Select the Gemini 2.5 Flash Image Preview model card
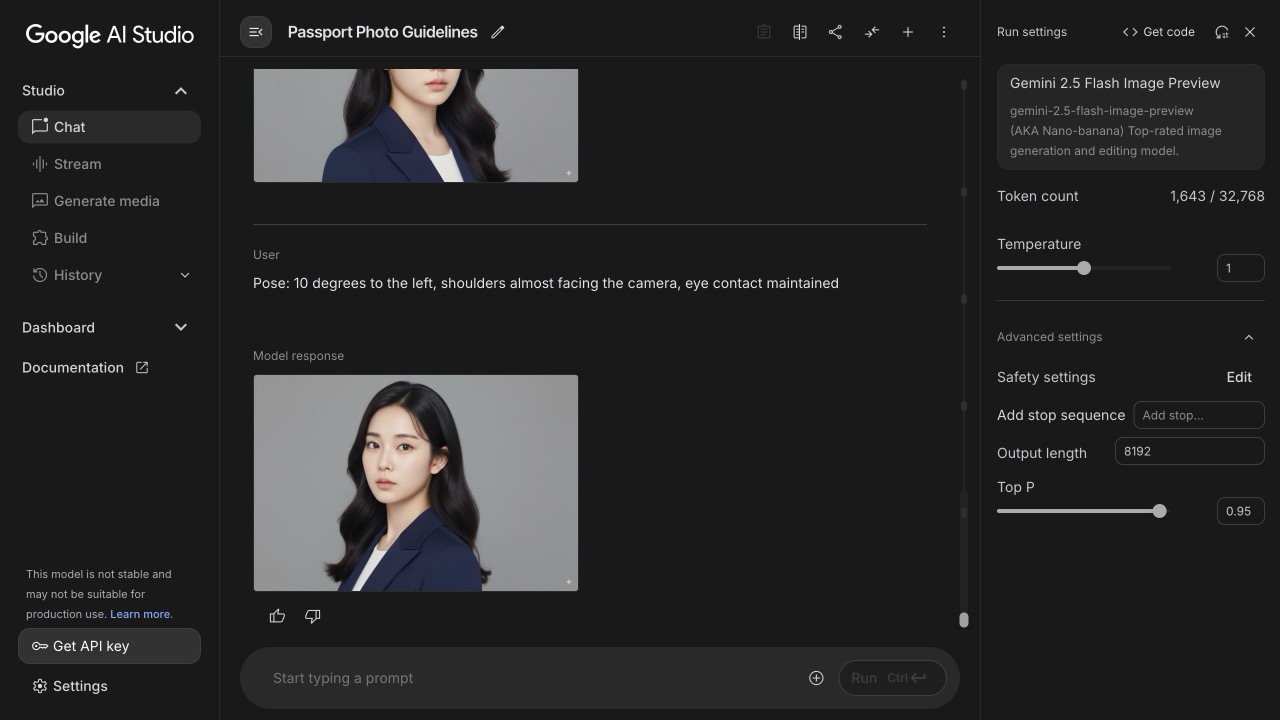Viewport: 1280px width, 720px height. (x=1131, y=117)
